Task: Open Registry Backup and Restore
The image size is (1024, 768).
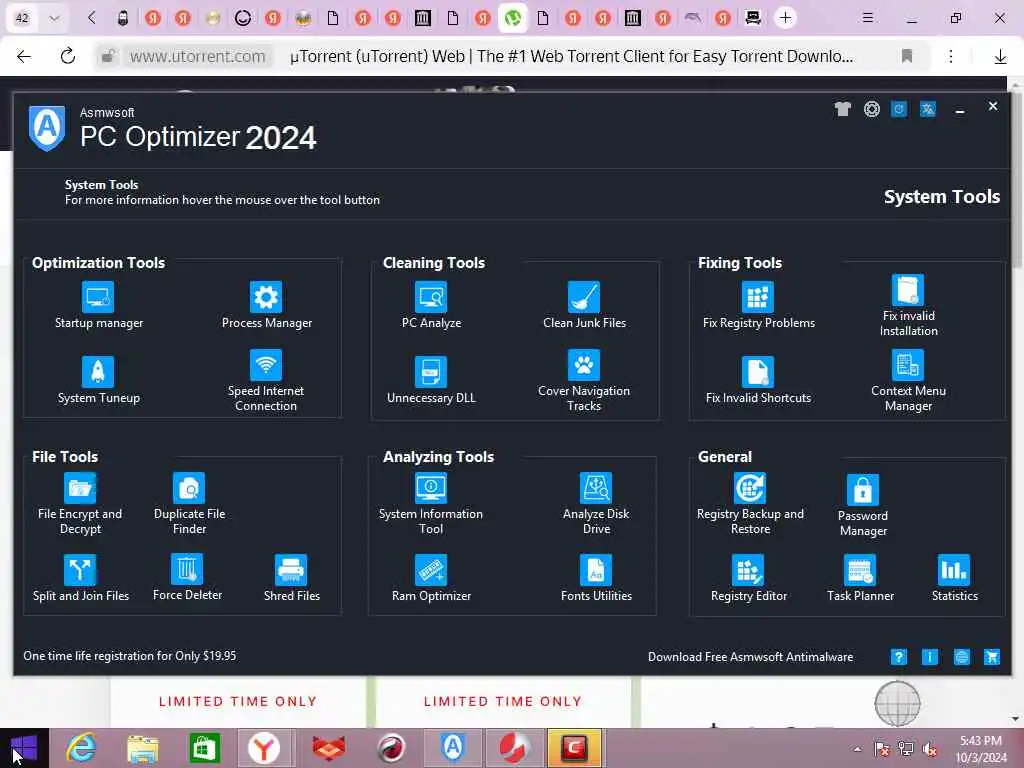Action: click(x=750, y=504)
